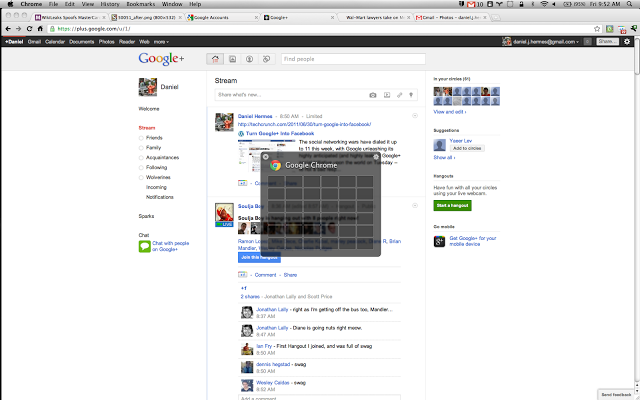Viewport: 640px width, 400px height.
Task: Open Notifications in the sidebar
Action: click(160, 197)
